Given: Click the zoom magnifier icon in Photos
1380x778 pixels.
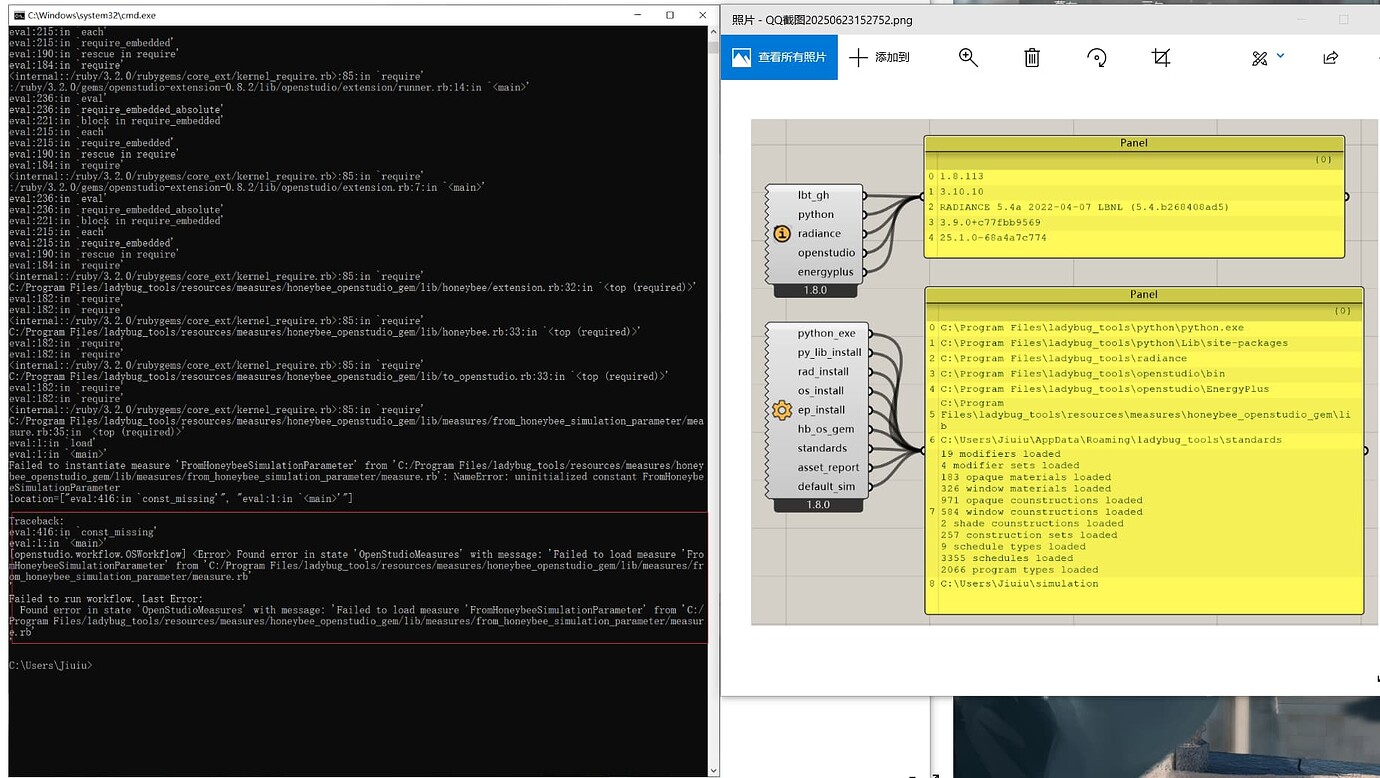Looking at the screenshot, I should pos(968,58).
